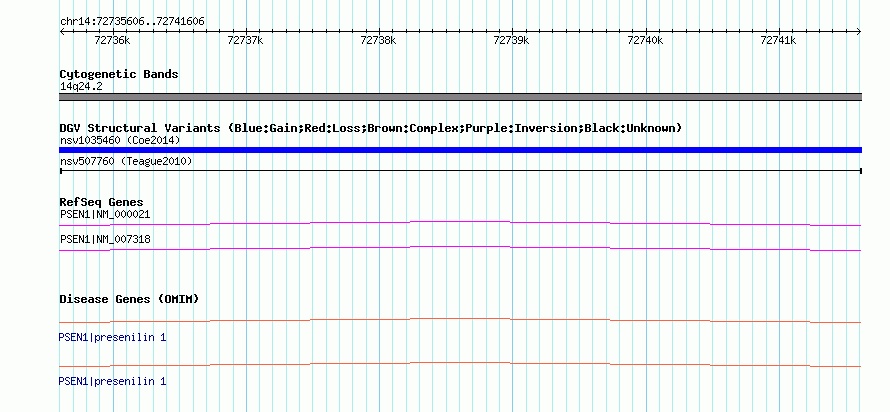Select the second orange OMIM gene line

pos(460,364)
